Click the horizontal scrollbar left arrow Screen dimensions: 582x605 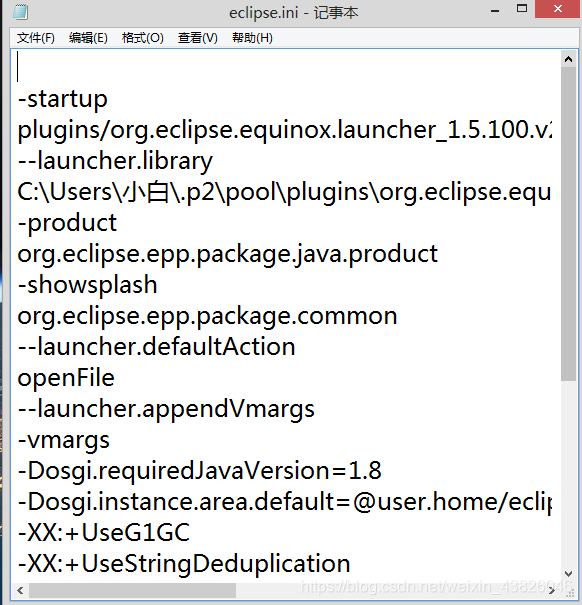click(x=20, y=590)
